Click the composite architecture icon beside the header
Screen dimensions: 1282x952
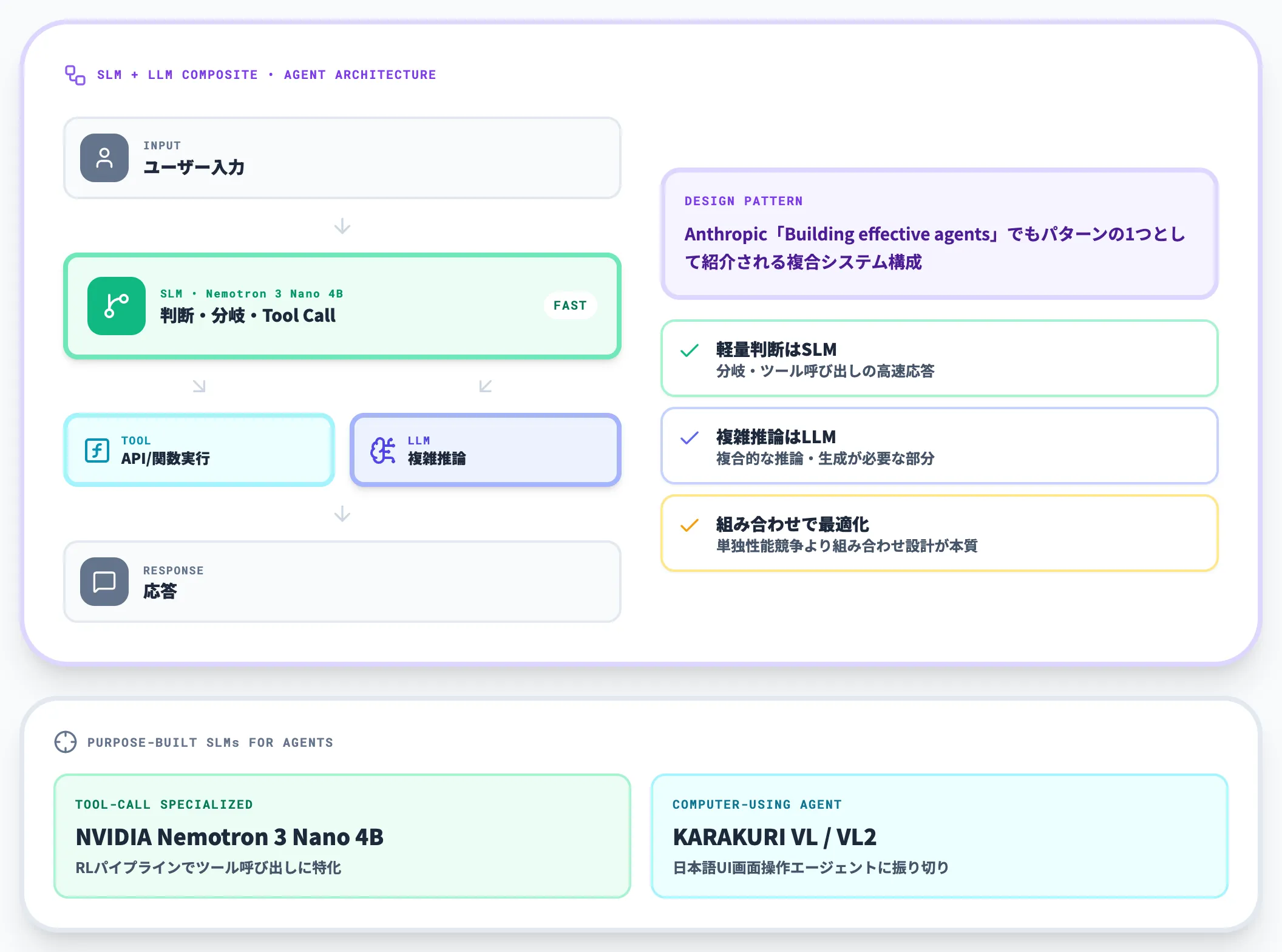(x=75, y=75)
